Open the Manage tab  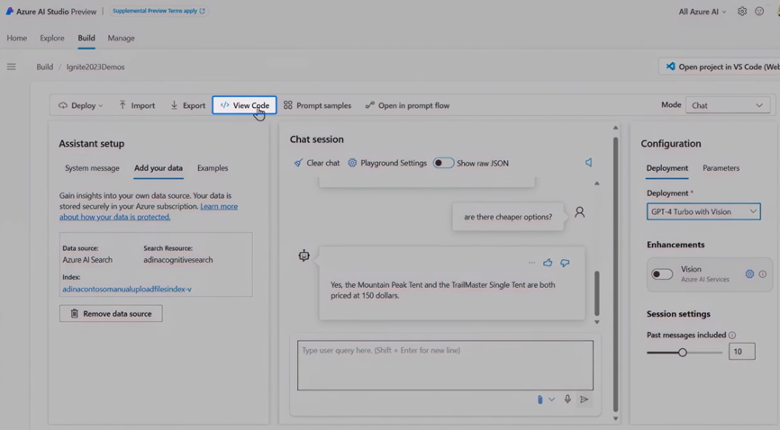tap(121, 38)
